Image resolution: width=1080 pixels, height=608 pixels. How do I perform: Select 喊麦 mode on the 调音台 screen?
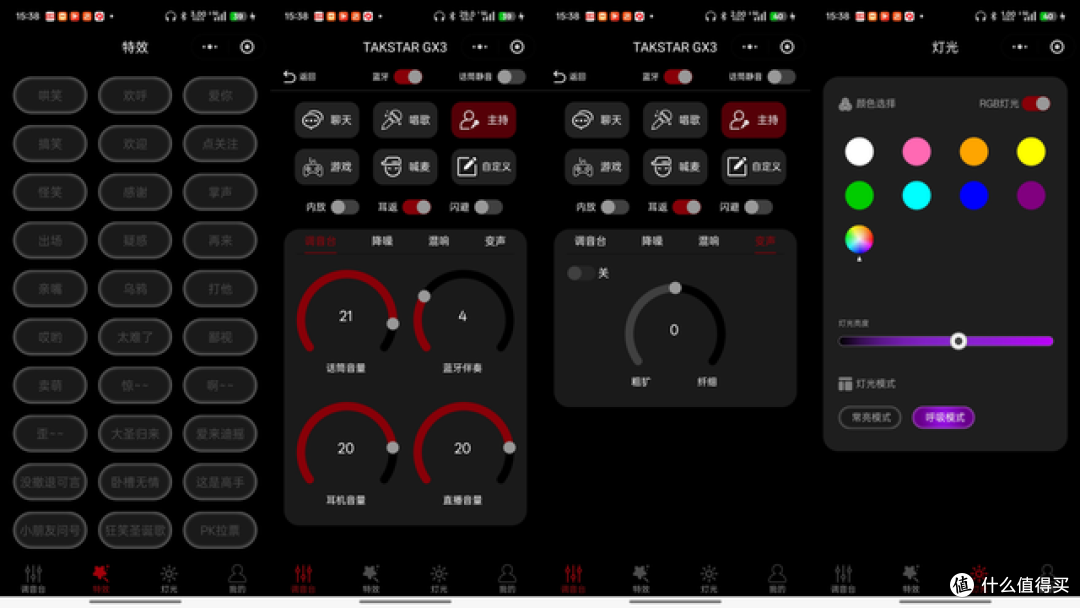(x=405, y=167)
